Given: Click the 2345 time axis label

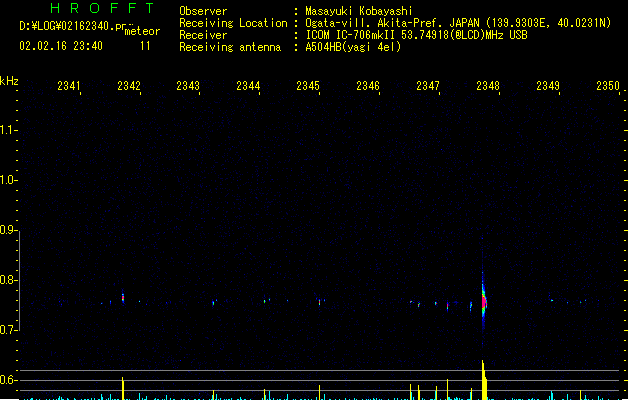Looking at the screenshot, I should coord(308,86).
